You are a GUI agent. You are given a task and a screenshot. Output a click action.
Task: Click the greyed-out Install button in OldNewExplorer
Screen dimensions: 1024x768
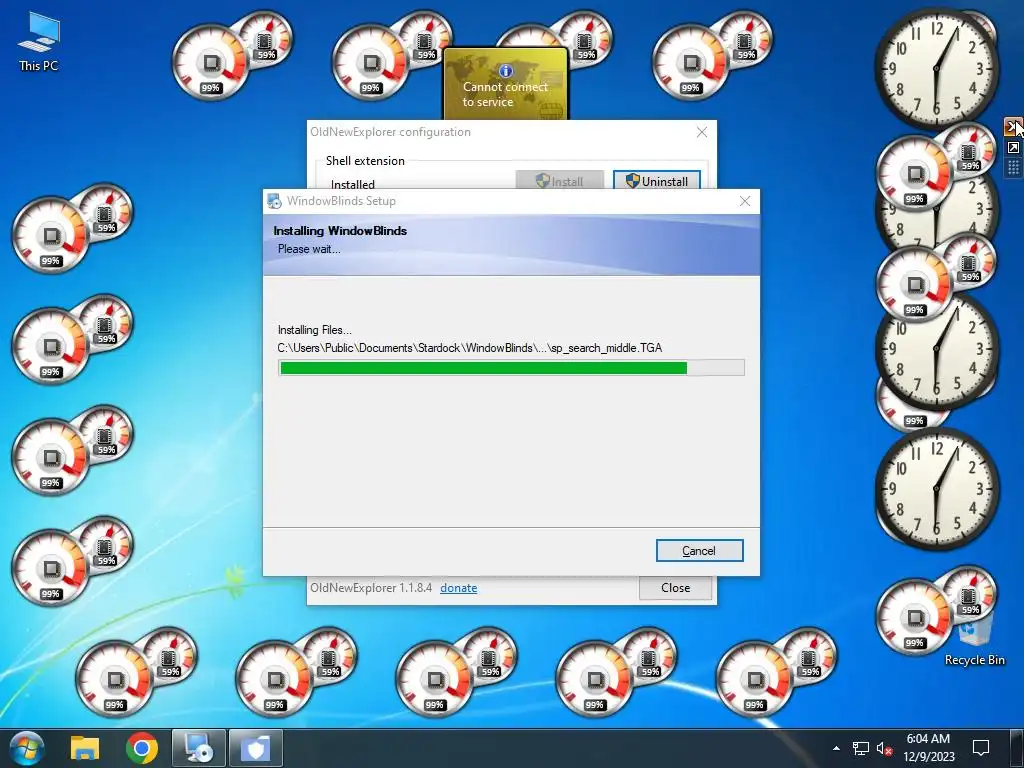[560, 181]
